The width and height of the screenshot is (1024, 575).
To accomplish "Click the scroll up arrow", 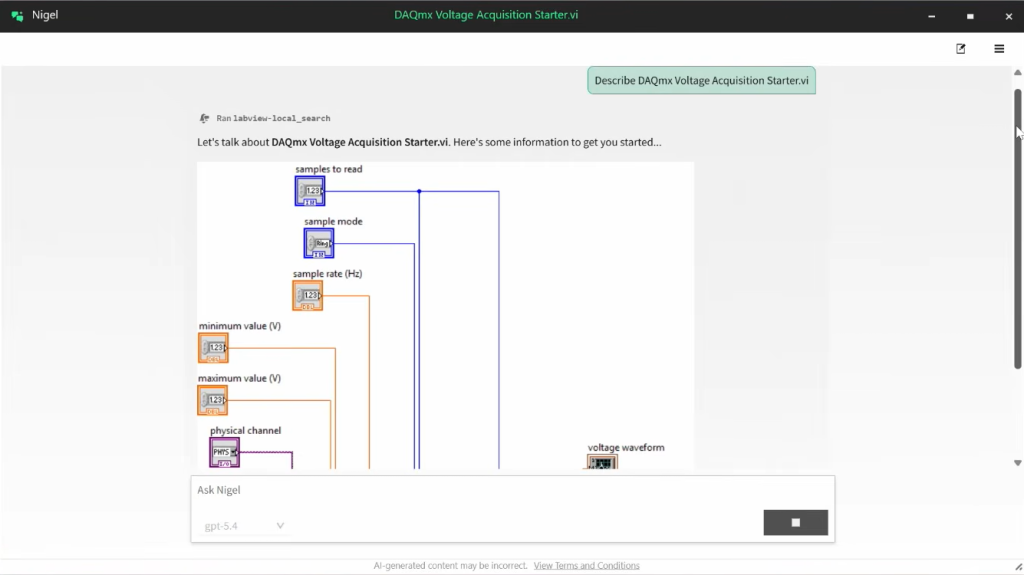I will coord(1017,73).
